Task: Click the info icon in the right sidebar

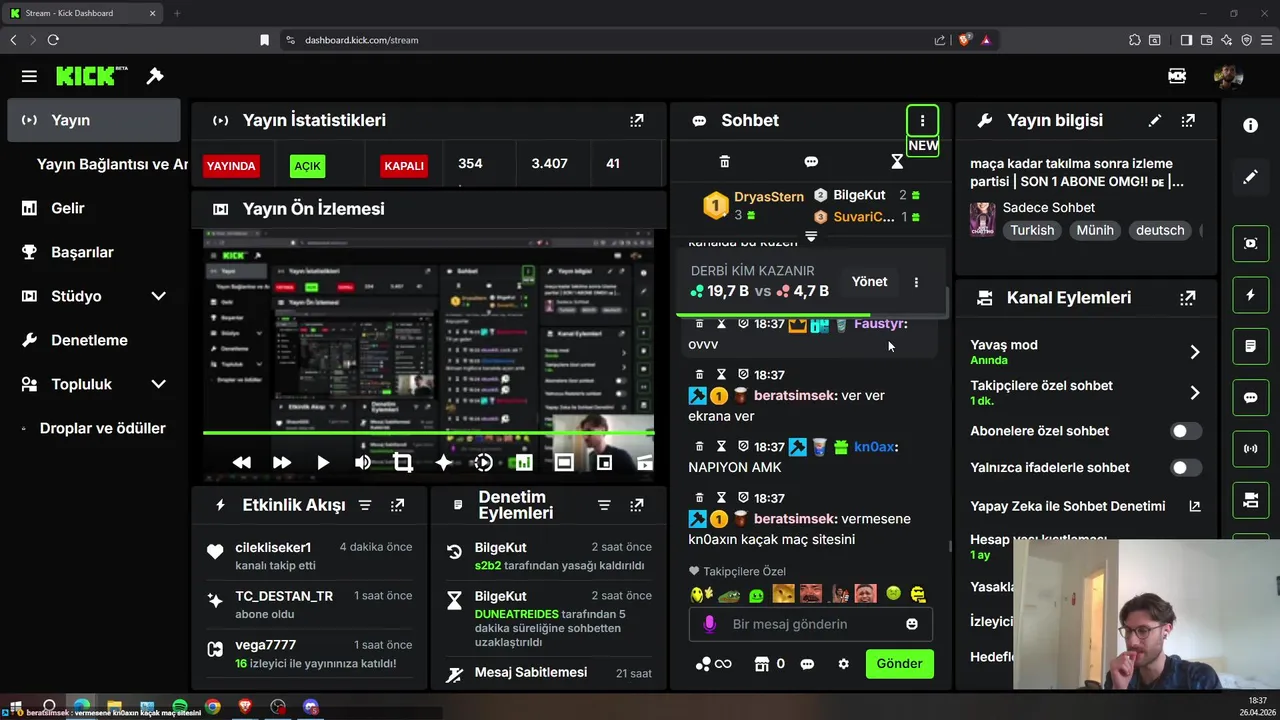Action: (x=1251, y=125)
